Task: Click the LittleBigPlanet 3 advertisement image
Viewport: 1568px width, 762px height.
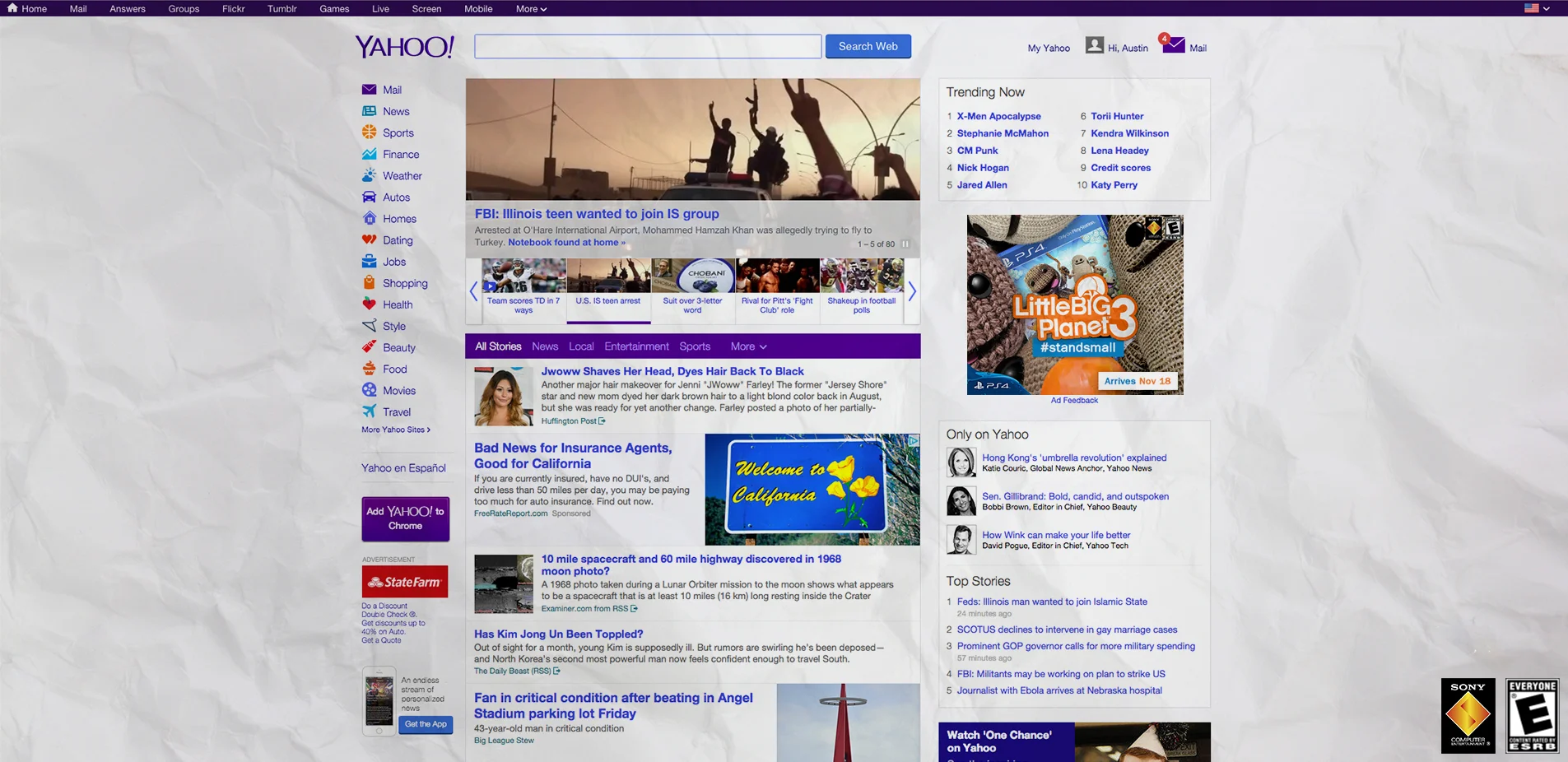Action: 1075,304
